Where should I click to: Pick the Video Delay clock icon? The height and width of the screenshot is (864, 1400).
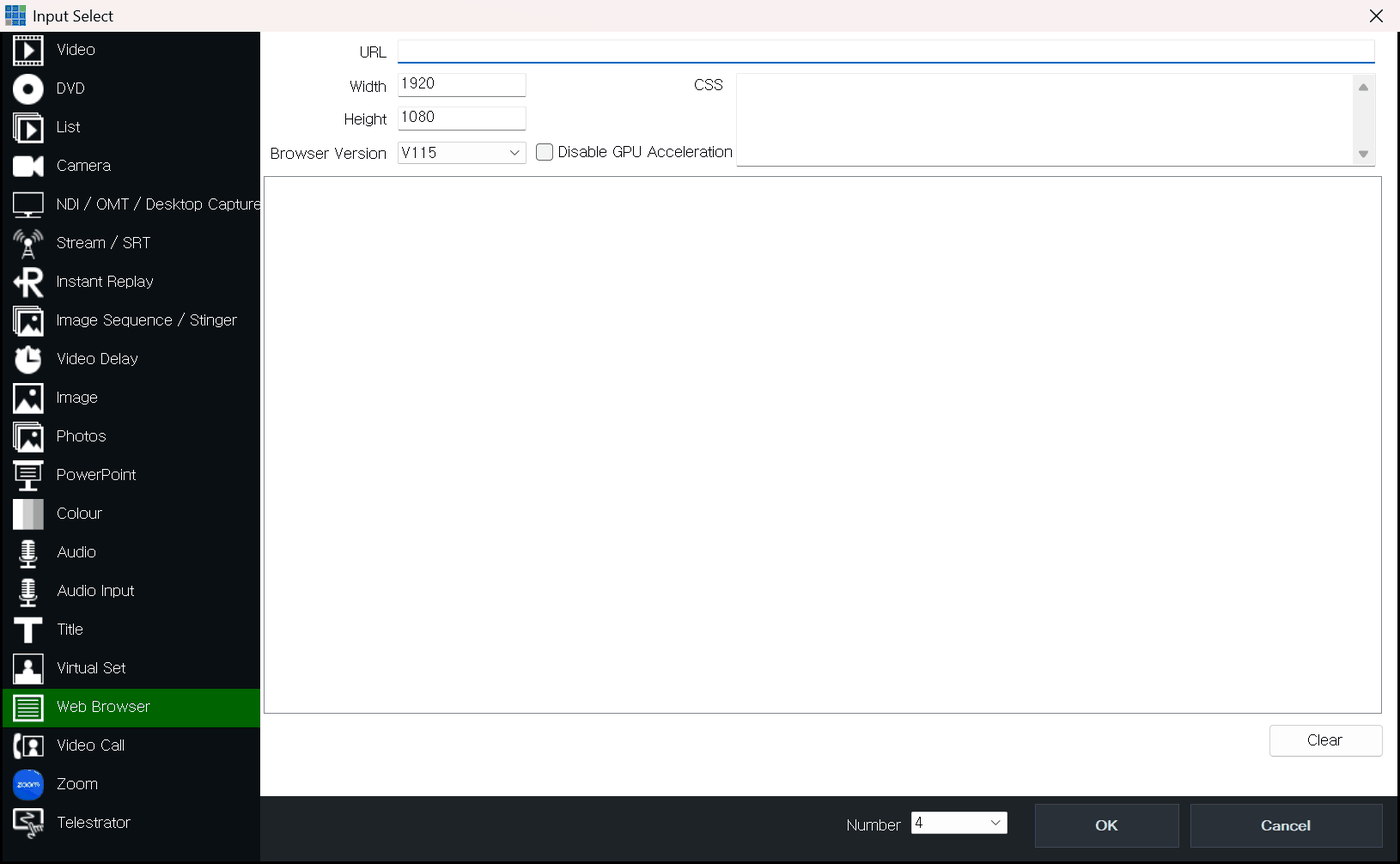coord(28,359)
